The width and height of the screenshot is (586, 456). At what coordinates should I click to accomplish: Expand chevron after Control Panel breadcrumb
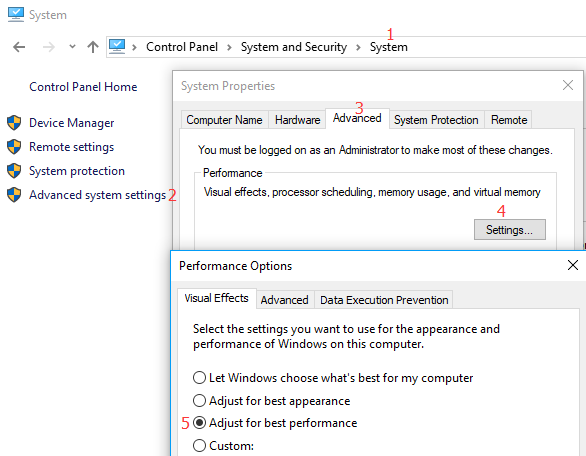(229, 47)
